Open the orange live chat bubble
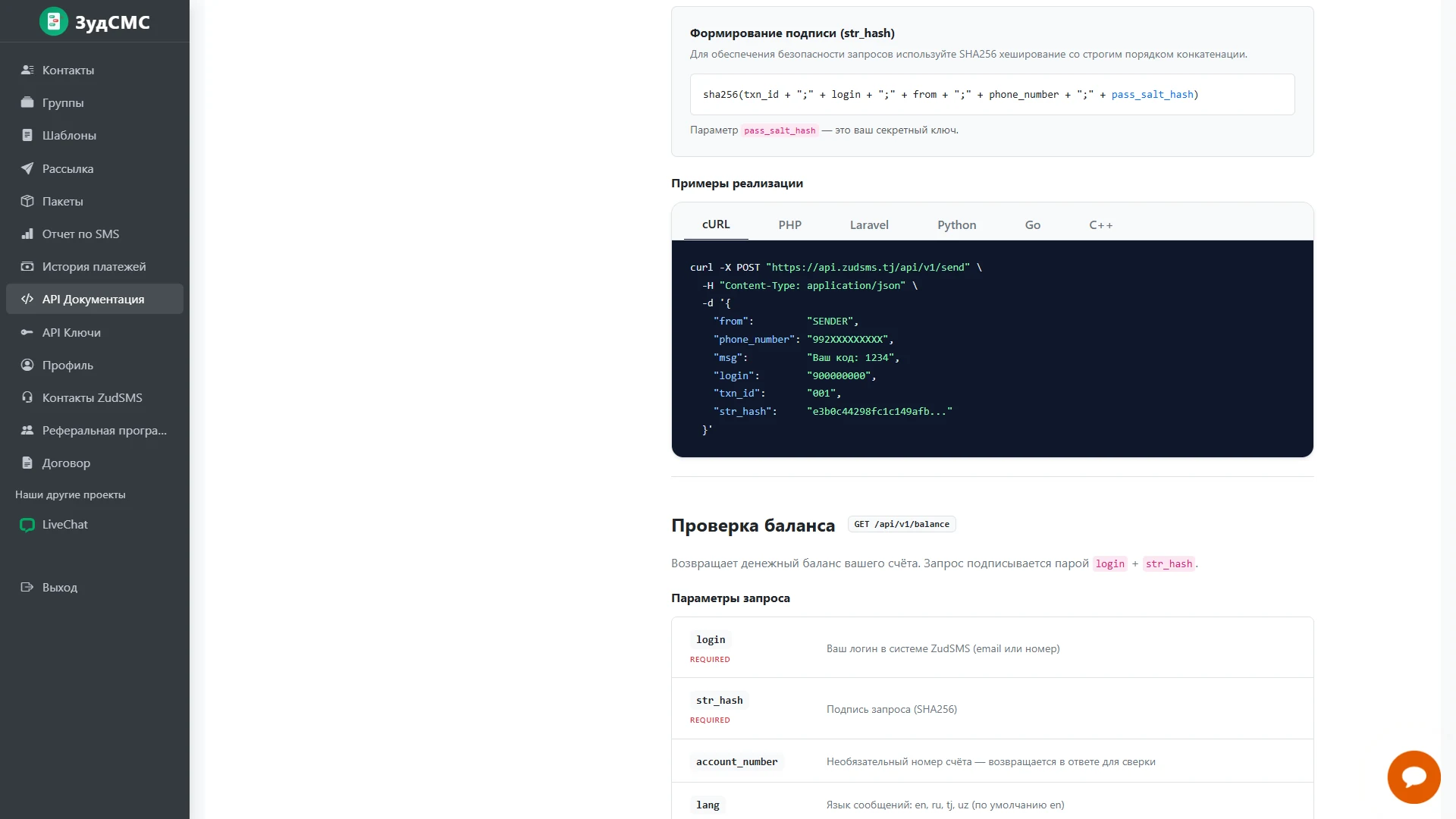 tap(1414, 777)
